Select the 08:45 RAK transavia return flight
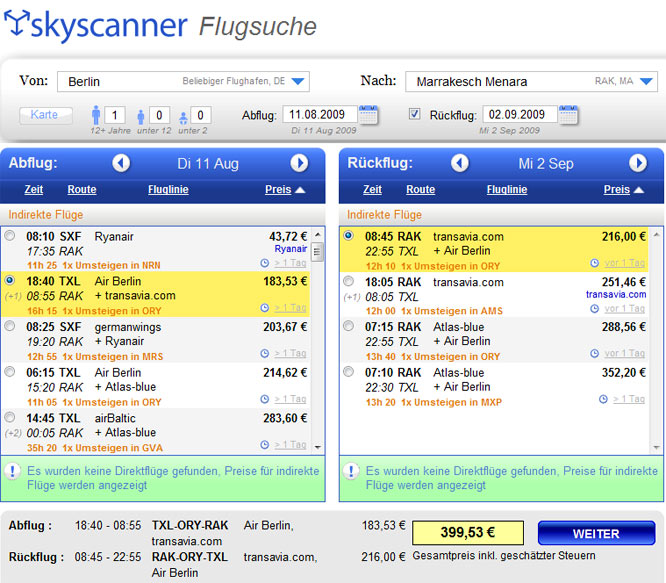The image size is (666, 583). coord(348,235)
